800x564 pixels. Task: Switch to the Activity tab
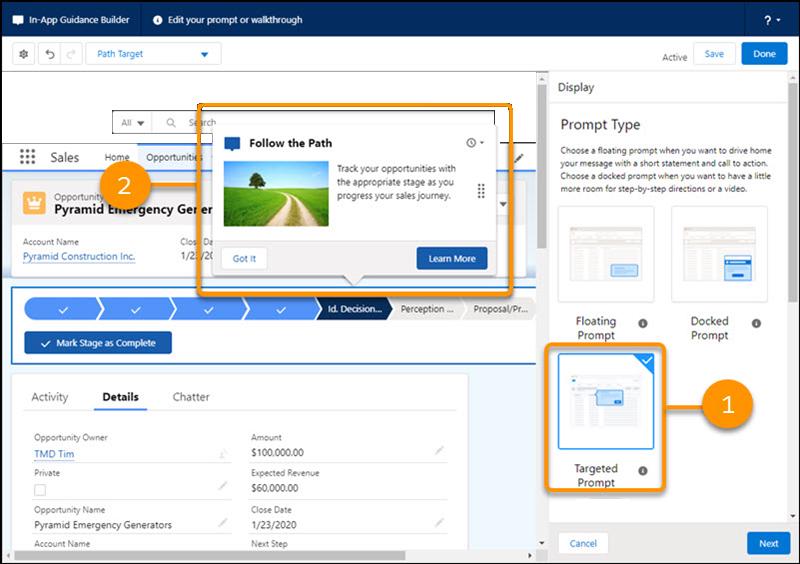pos(50,397)
